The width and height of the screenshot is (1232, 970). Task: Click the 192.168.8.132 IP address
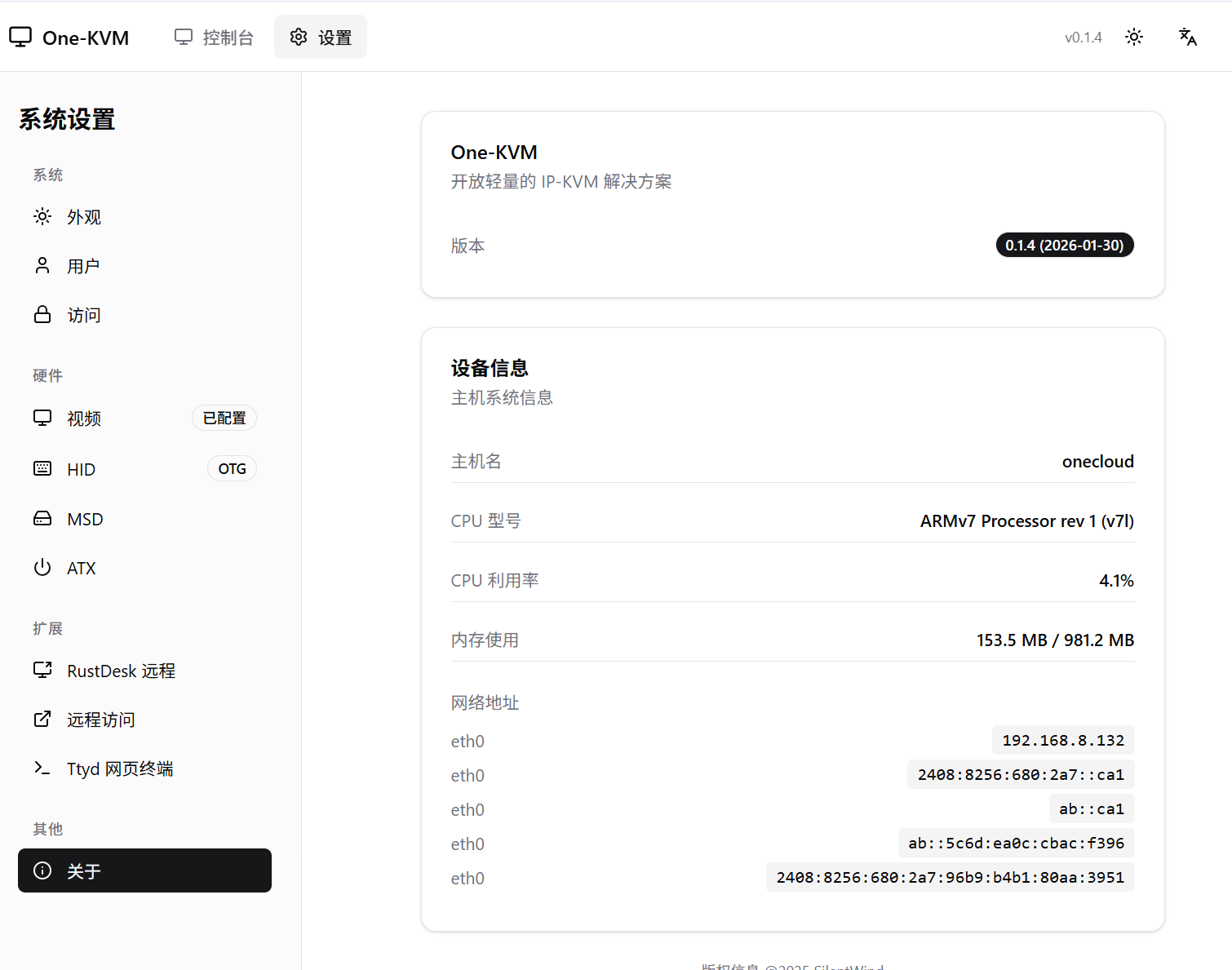(1062, 740)
